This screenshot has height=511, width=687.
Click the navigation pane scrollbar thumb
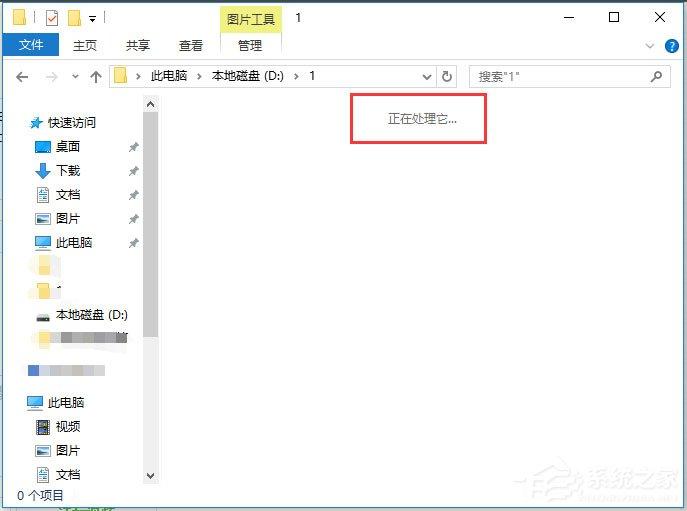click(150, 224)
